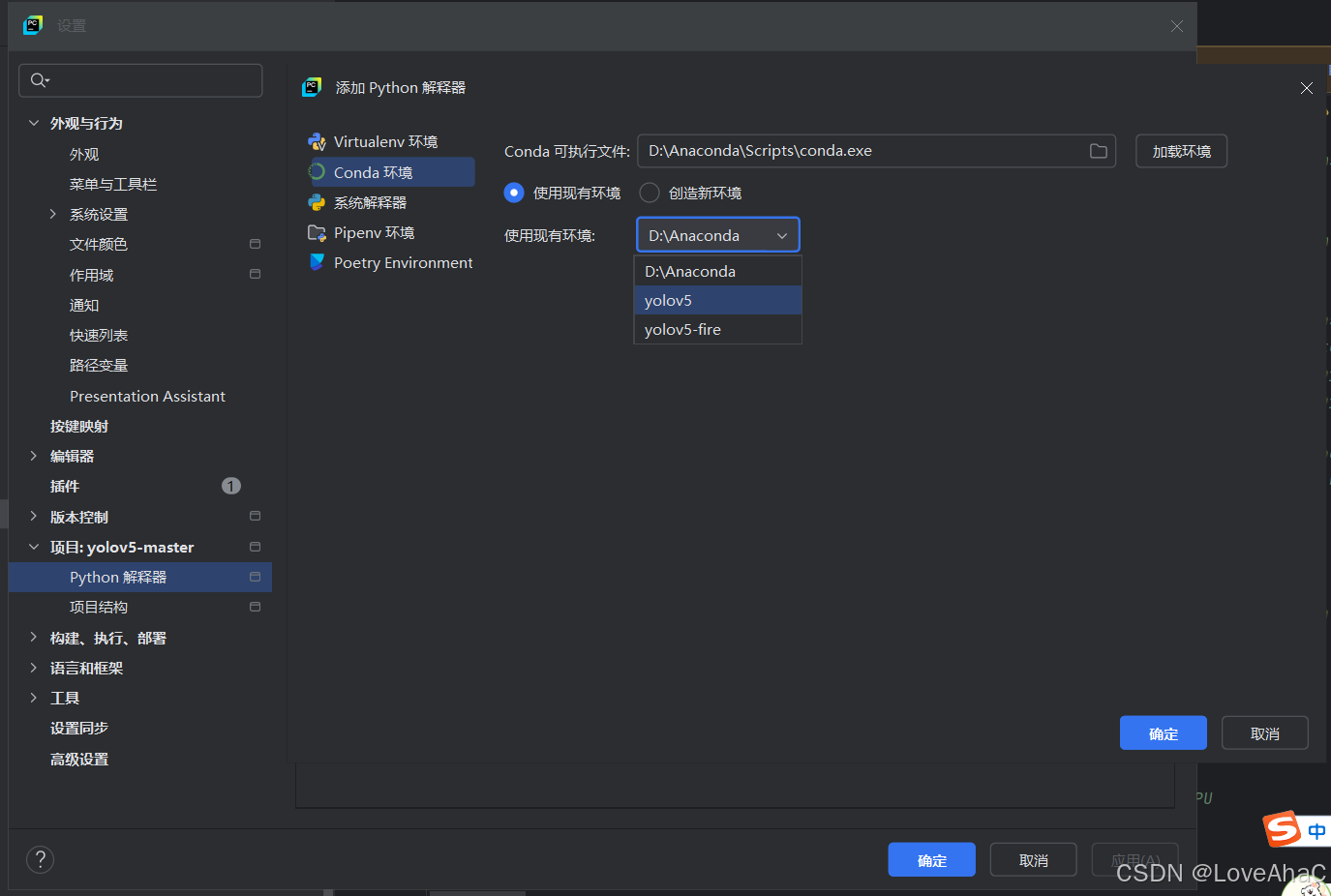Click project-level marker icon beside 项目: yolov5-master
The image size is (1331, 896).
point(255,547)
